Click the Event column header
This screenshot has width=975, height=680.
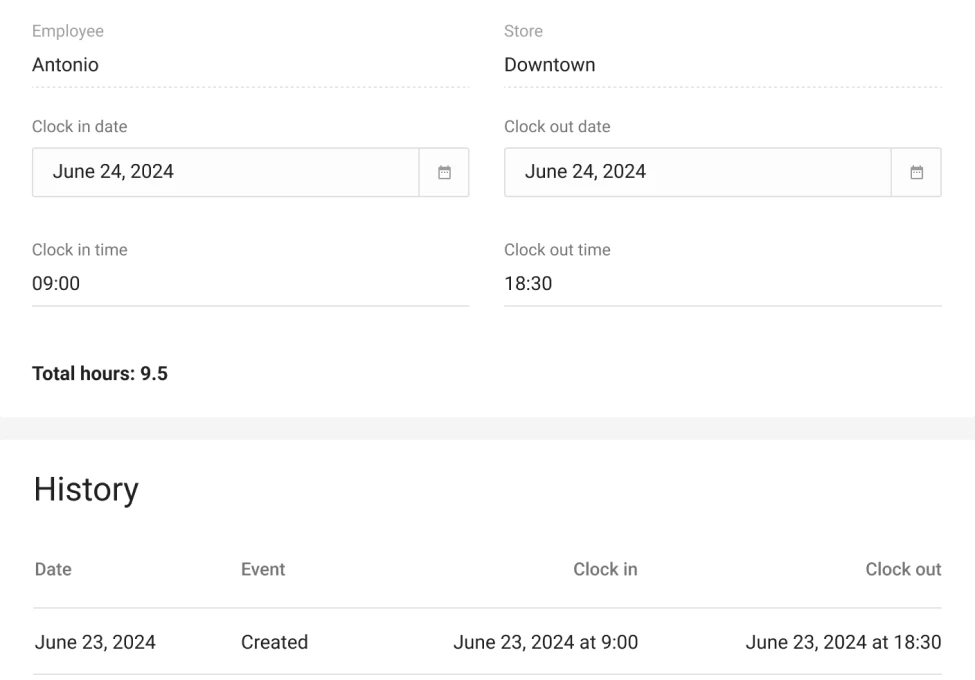263,569
